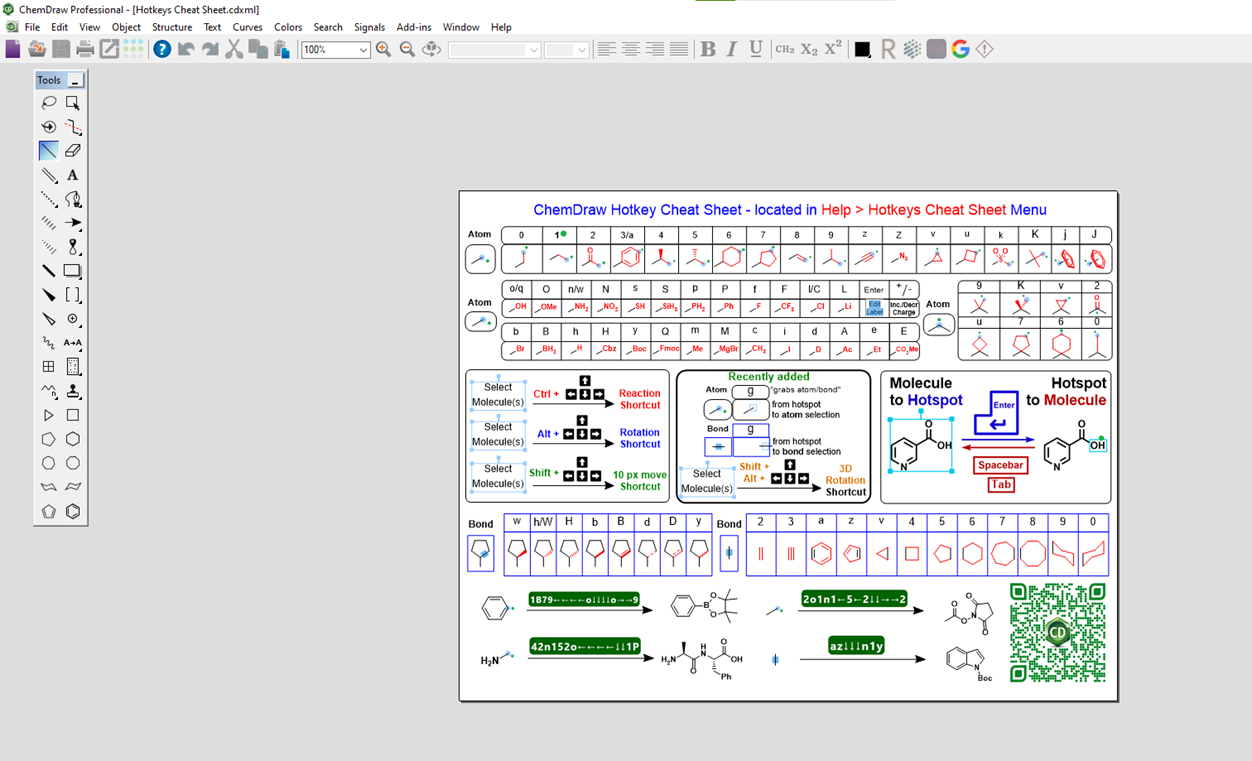This screenshot has width=1252, height=761.
Task: Open the Add-ins menu
Action: 414,27
